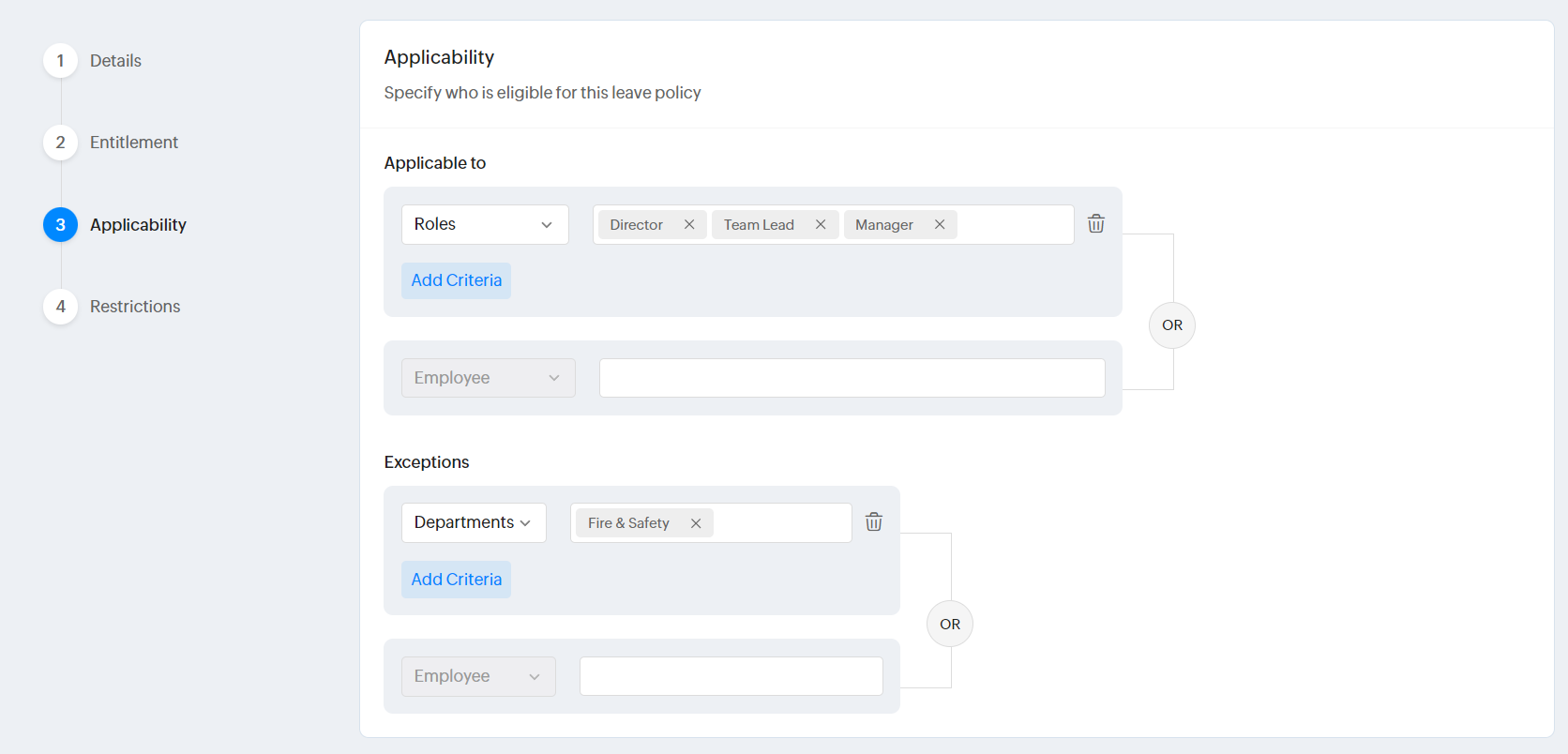Click Add Criteria under Exceptions
Screen dimensions: 1568x754
(456, 580)
